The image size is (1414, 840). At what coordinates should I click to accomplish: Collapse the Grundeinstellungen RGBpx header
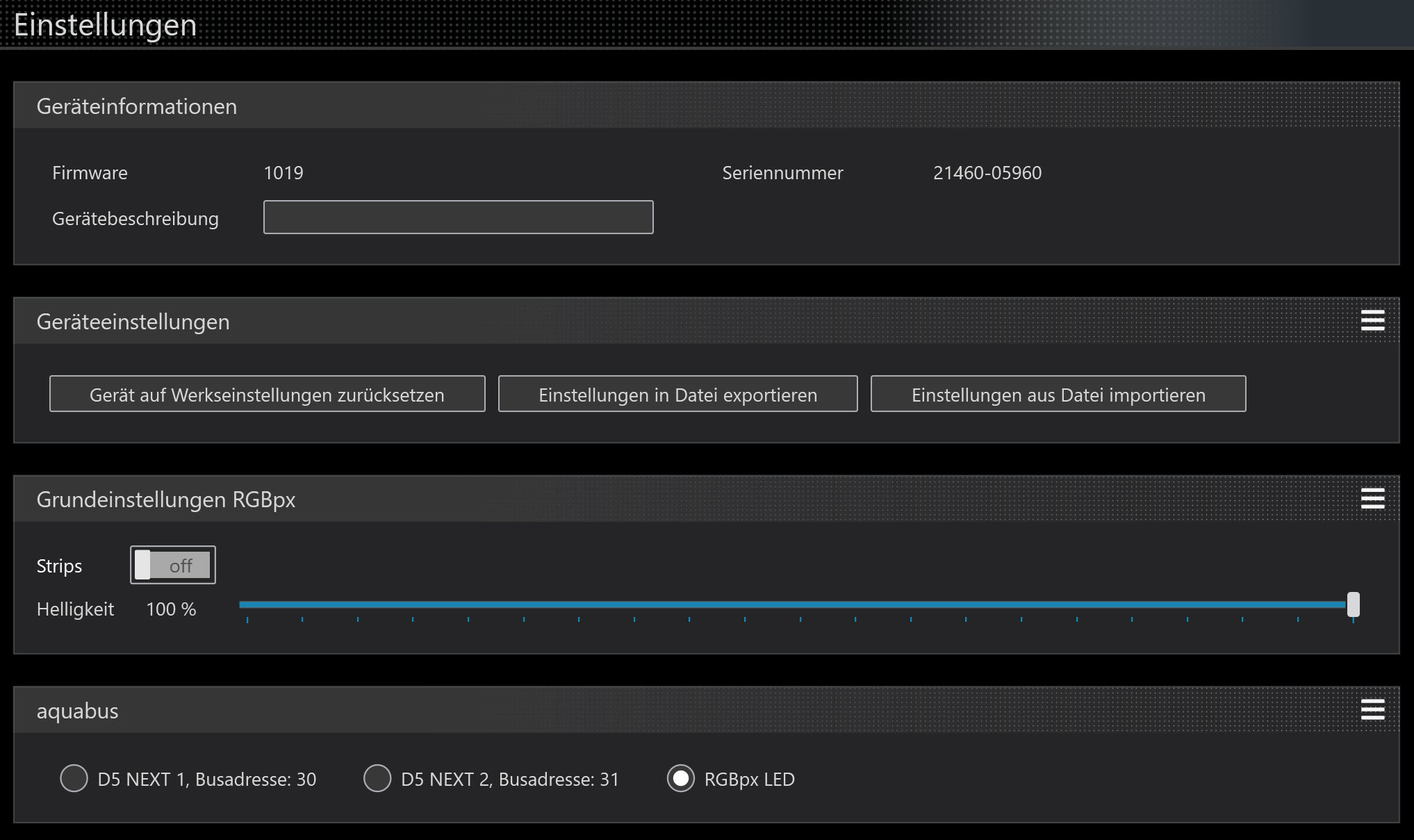(165, 500)
